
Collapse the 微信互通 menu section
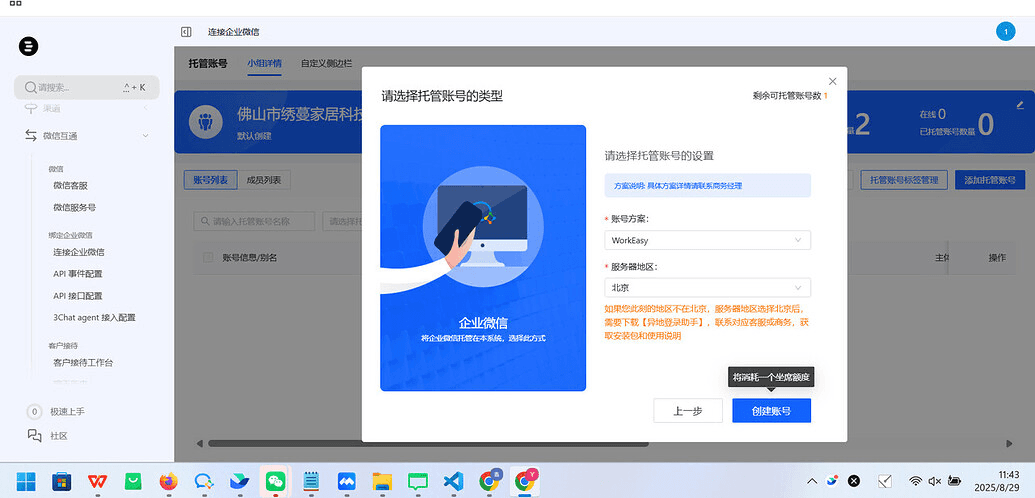pos(145,135)
